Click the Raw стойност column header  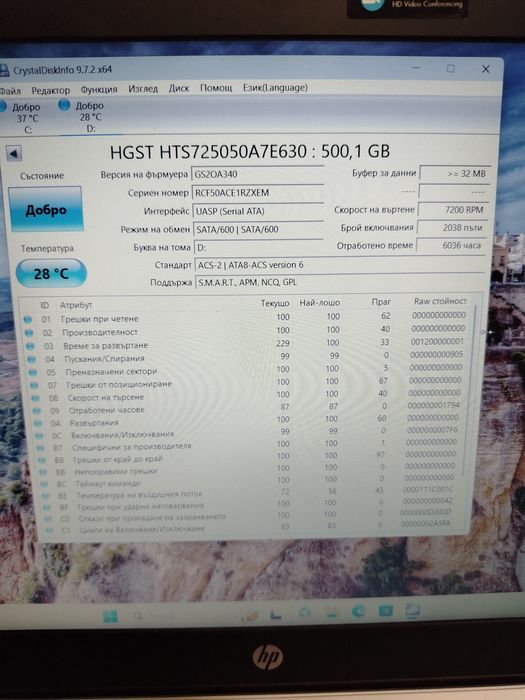pos(440,301)
